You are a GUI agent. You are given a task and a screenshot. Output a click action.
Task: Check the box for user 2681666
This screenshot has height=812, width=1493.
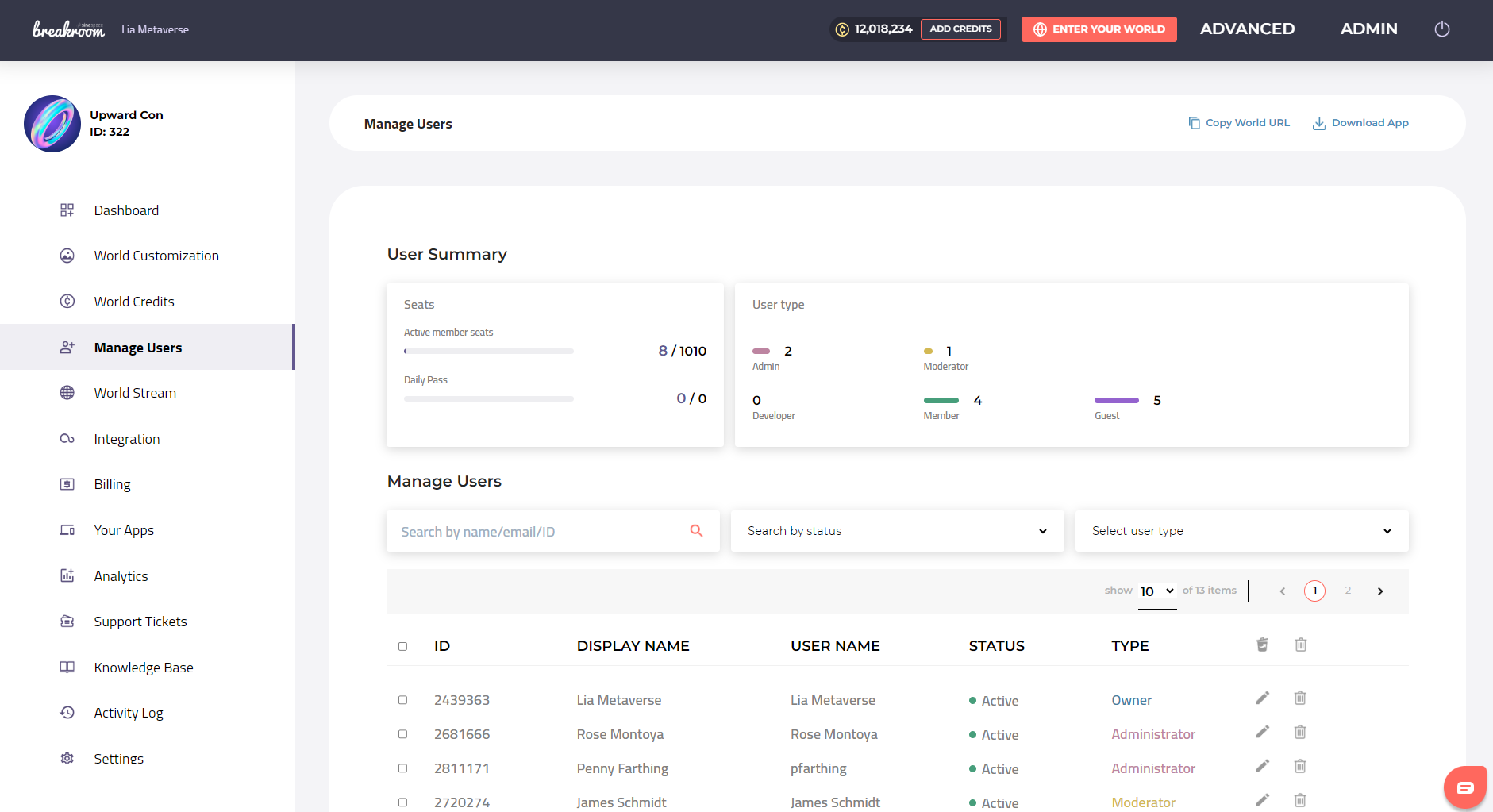pos(403,734)
